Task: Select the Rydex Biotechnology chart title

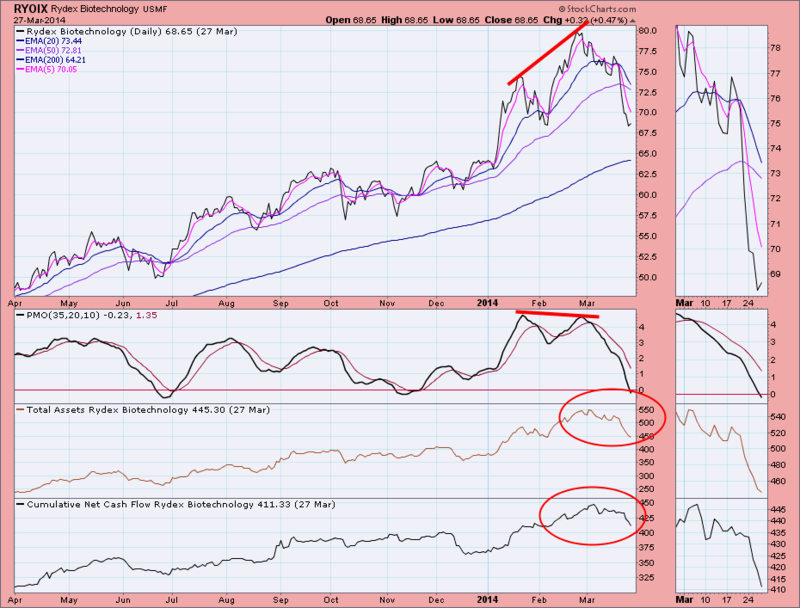Action: [95, 9]
